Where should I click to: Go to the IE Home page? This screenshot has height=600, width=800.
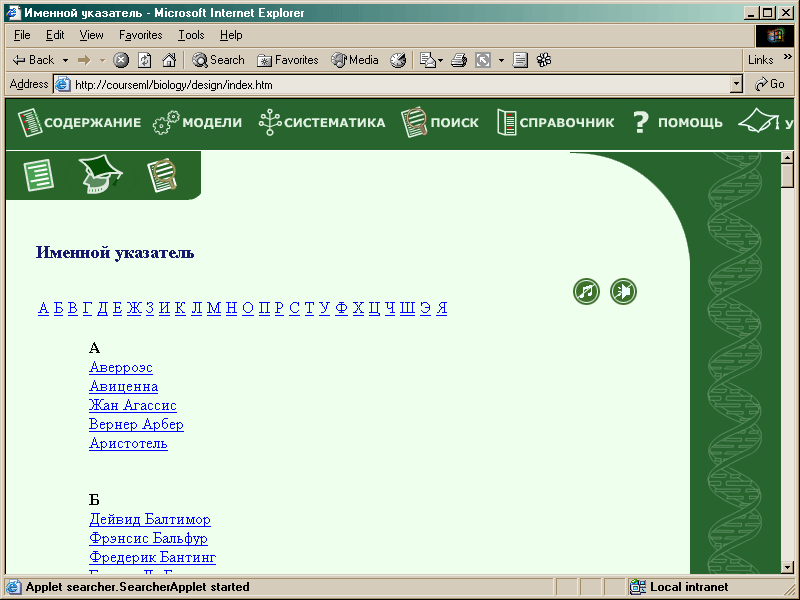pyautogui.click(x=169, y=60)
